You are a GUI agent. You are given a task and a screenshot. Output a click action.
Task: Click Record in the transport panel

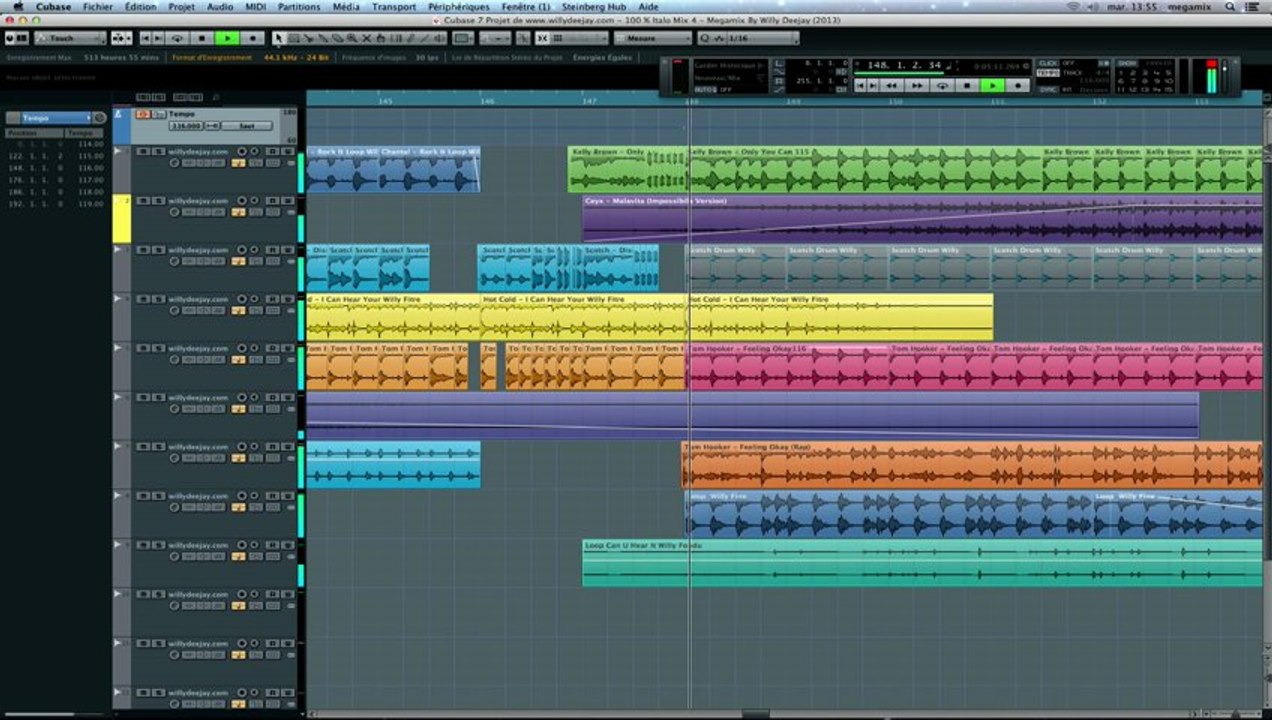1018,85
